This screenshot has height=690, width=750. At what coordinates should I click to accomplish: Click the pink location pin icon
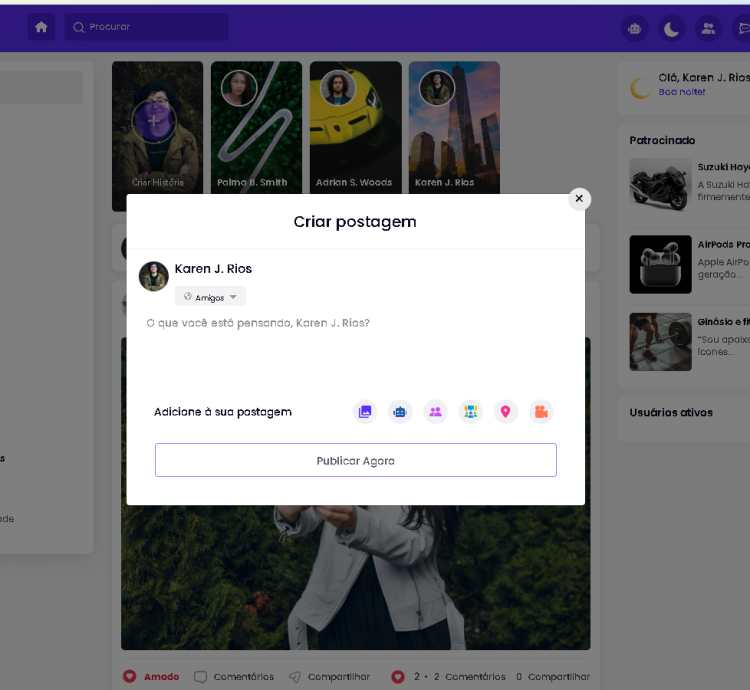point(506,411)
